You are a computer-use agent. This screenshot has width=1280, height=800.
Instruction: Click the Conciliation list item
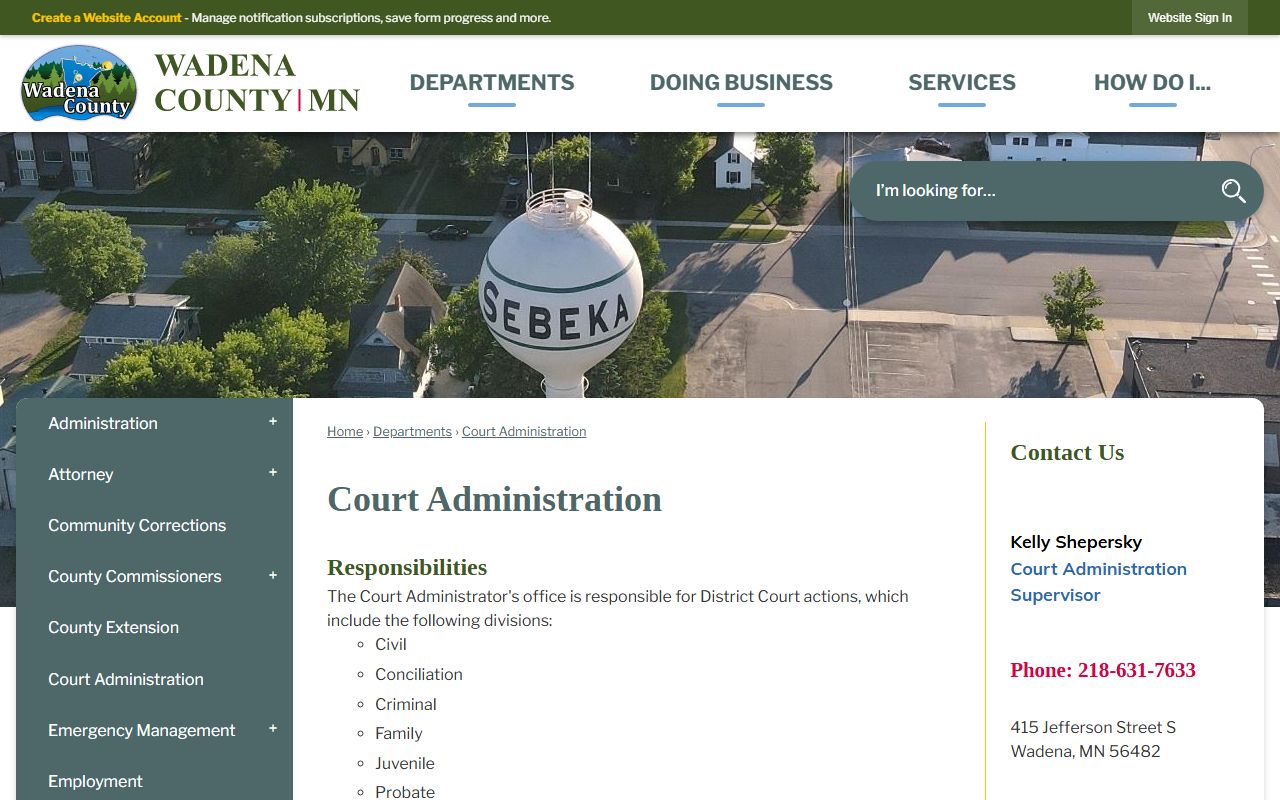[419, 674]
